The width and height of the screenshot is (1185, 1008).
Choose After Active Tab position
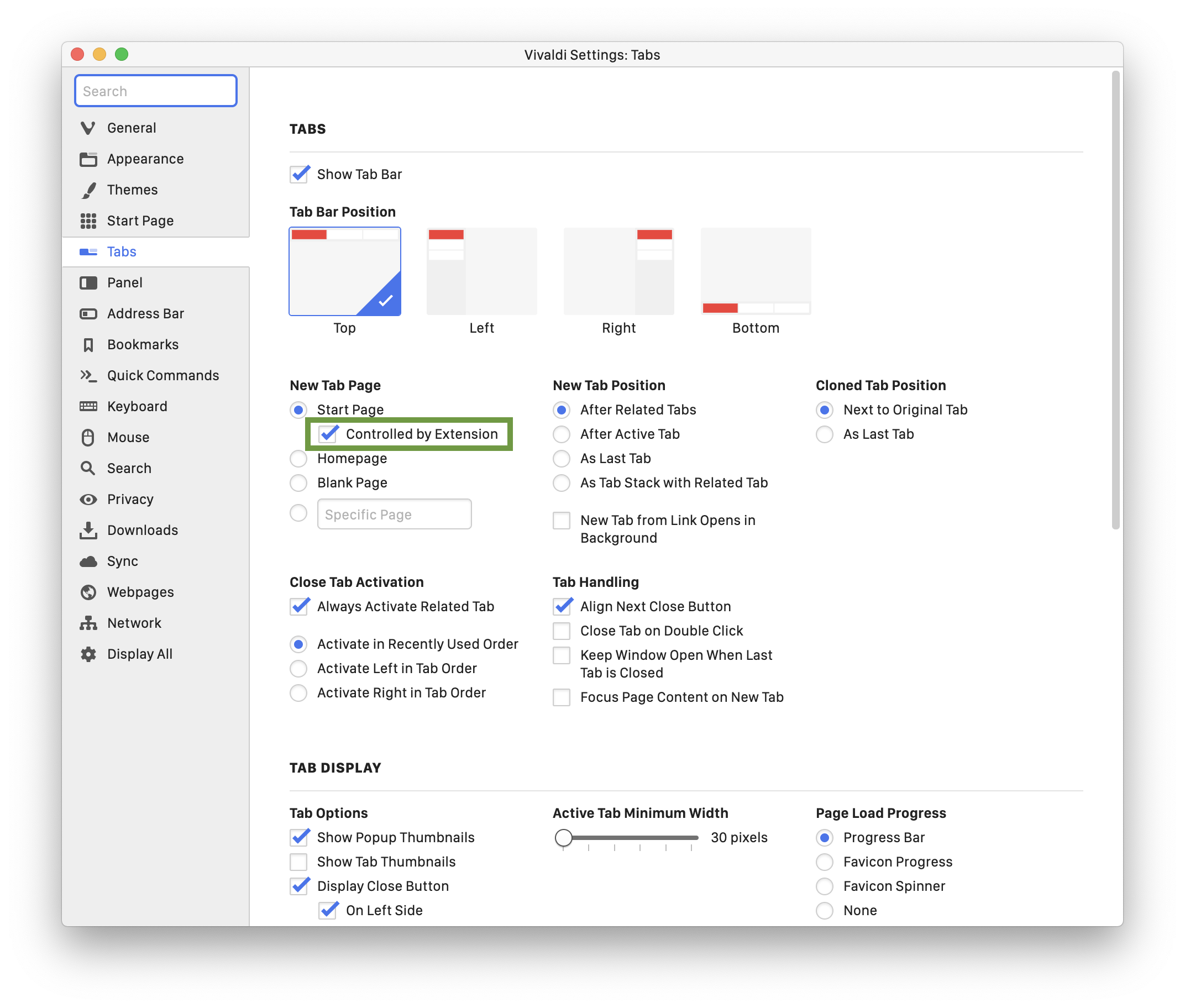[x=562, y=434]
